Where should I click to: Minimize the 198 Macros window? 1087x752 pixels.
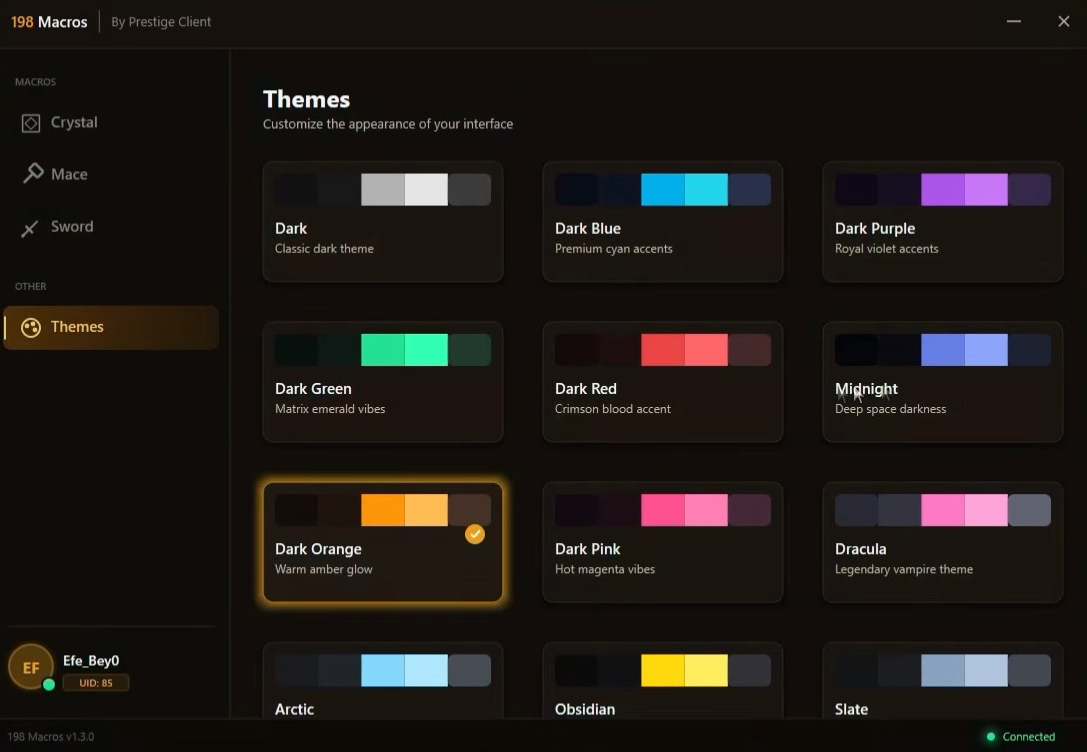(1014, 21)
